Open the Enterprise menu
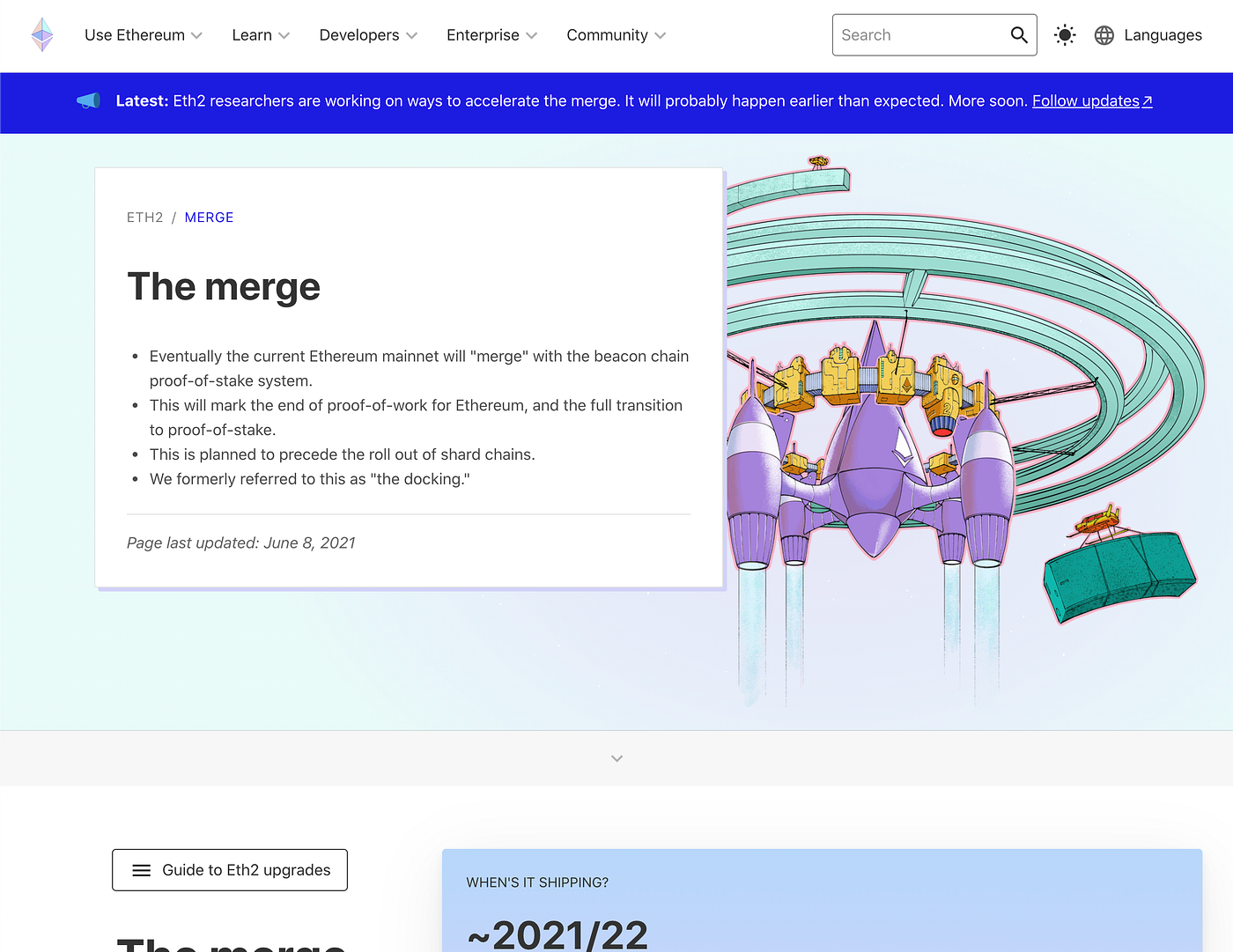The image size is (1233, 952). pyautogui.click(x=491, y=35)
